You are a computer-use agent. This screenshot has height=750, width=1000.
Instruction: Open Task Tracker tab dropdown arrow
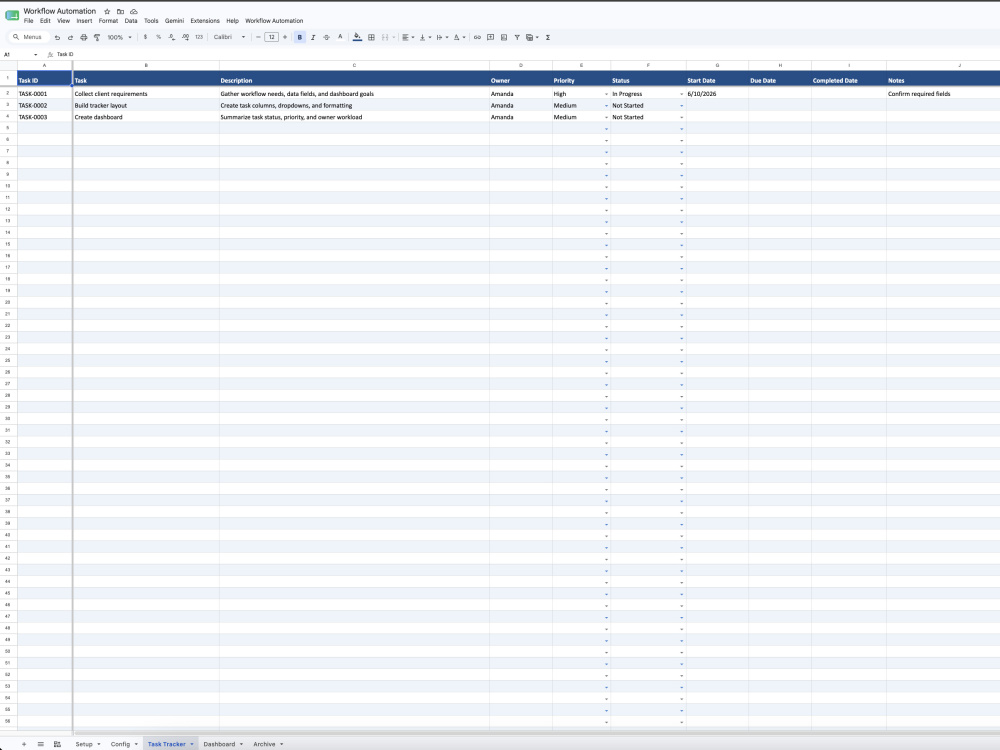point(191,744)
